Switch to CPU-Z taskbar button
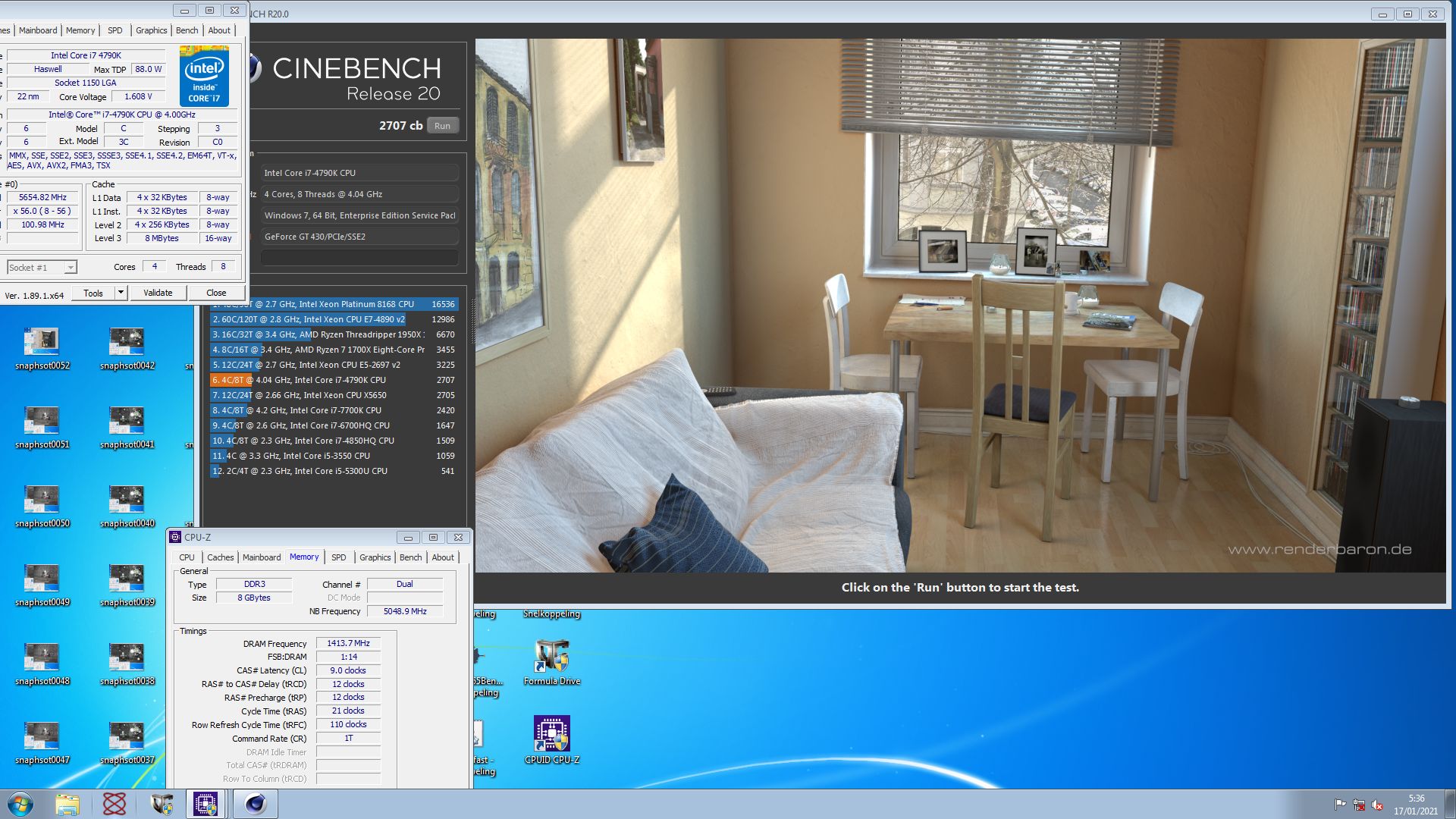The height and width of the screenshot is (819, 1456). point(206,804)
